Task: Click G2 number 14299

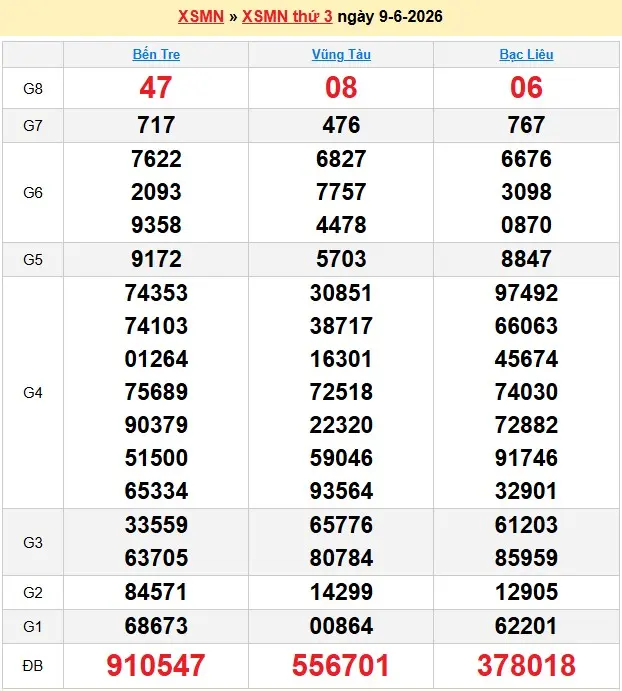Action: point(341,592)
